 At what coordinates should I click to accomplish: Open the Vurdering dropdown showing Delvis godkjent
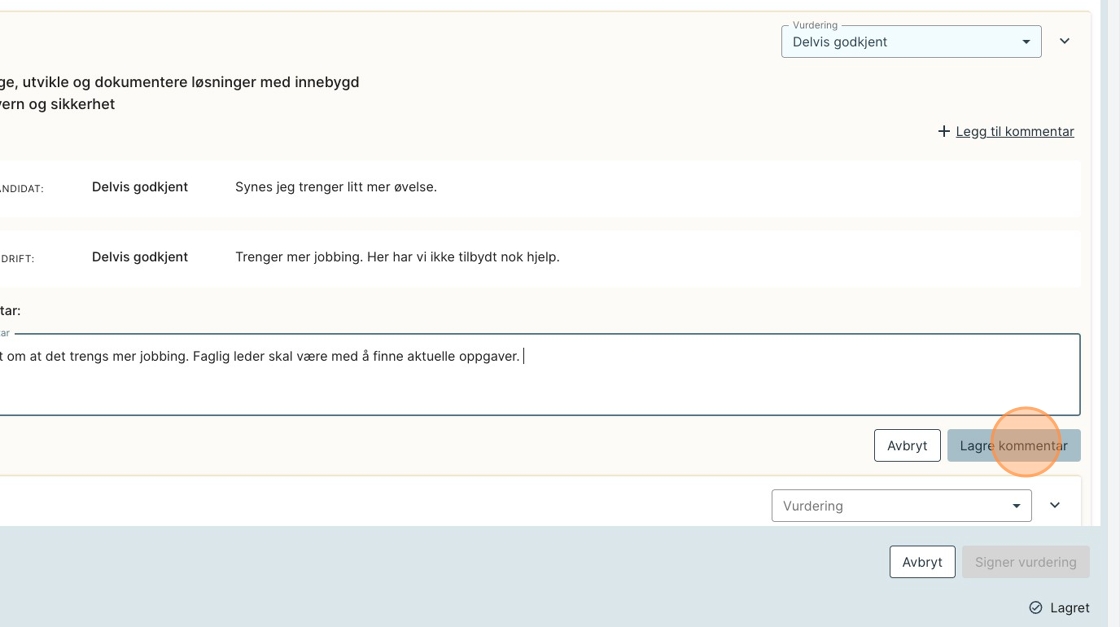click(x=900, y=42)
